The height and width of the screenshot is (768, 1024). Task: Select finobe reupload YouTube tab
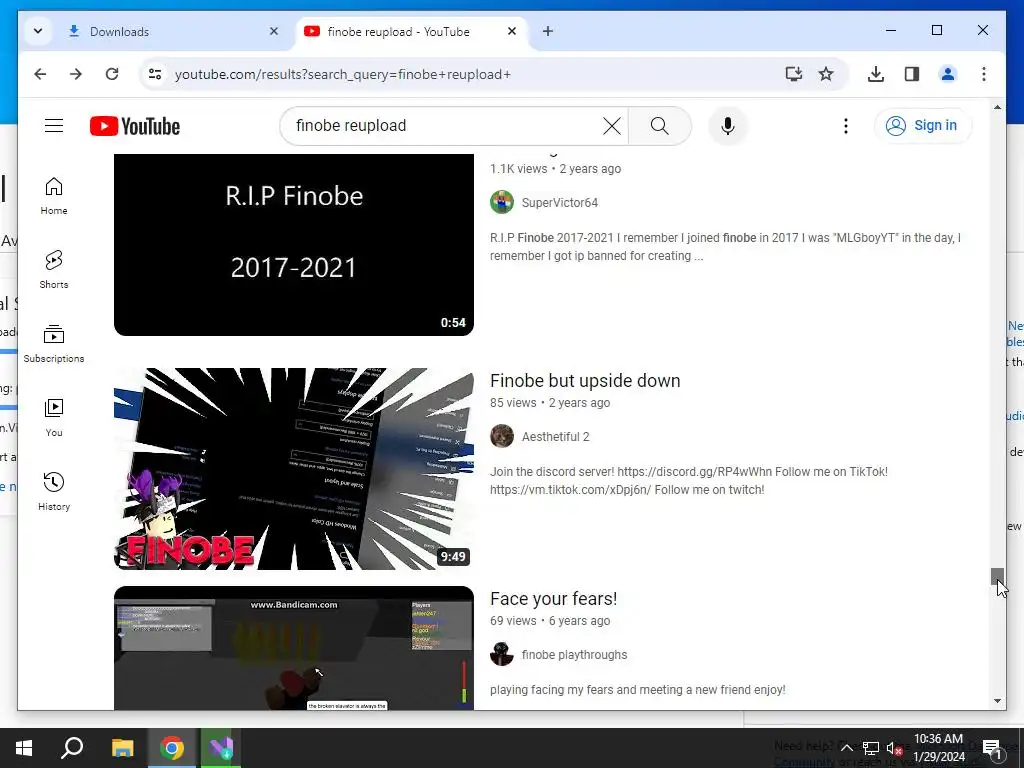click(398, 31)
